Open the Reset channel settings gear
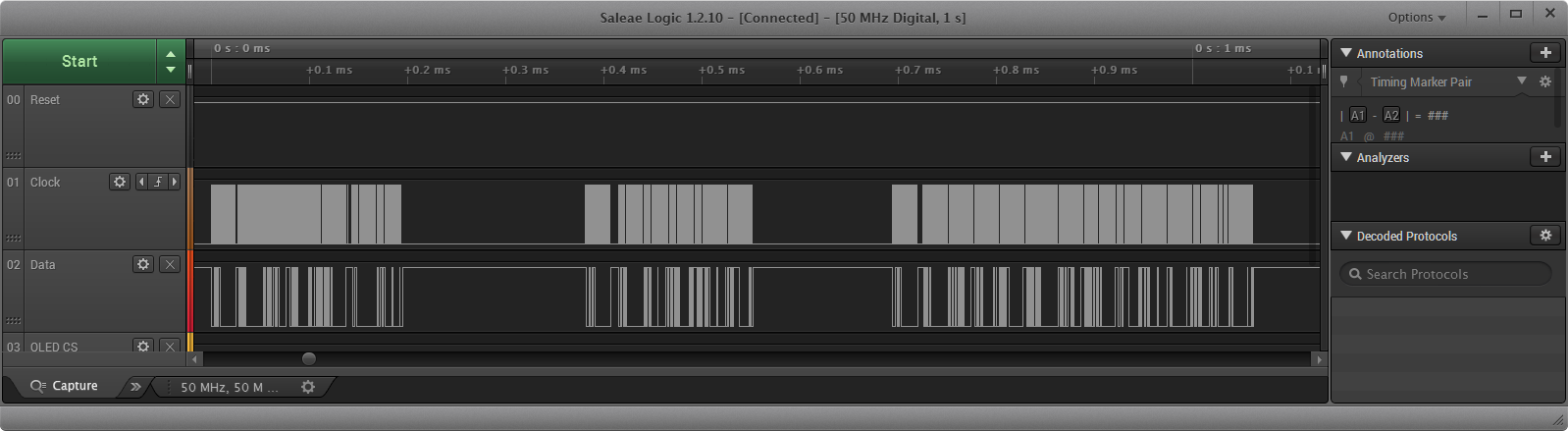This screenshot has width=1568, height=431. pyautogui.click(x=143, y=99)
